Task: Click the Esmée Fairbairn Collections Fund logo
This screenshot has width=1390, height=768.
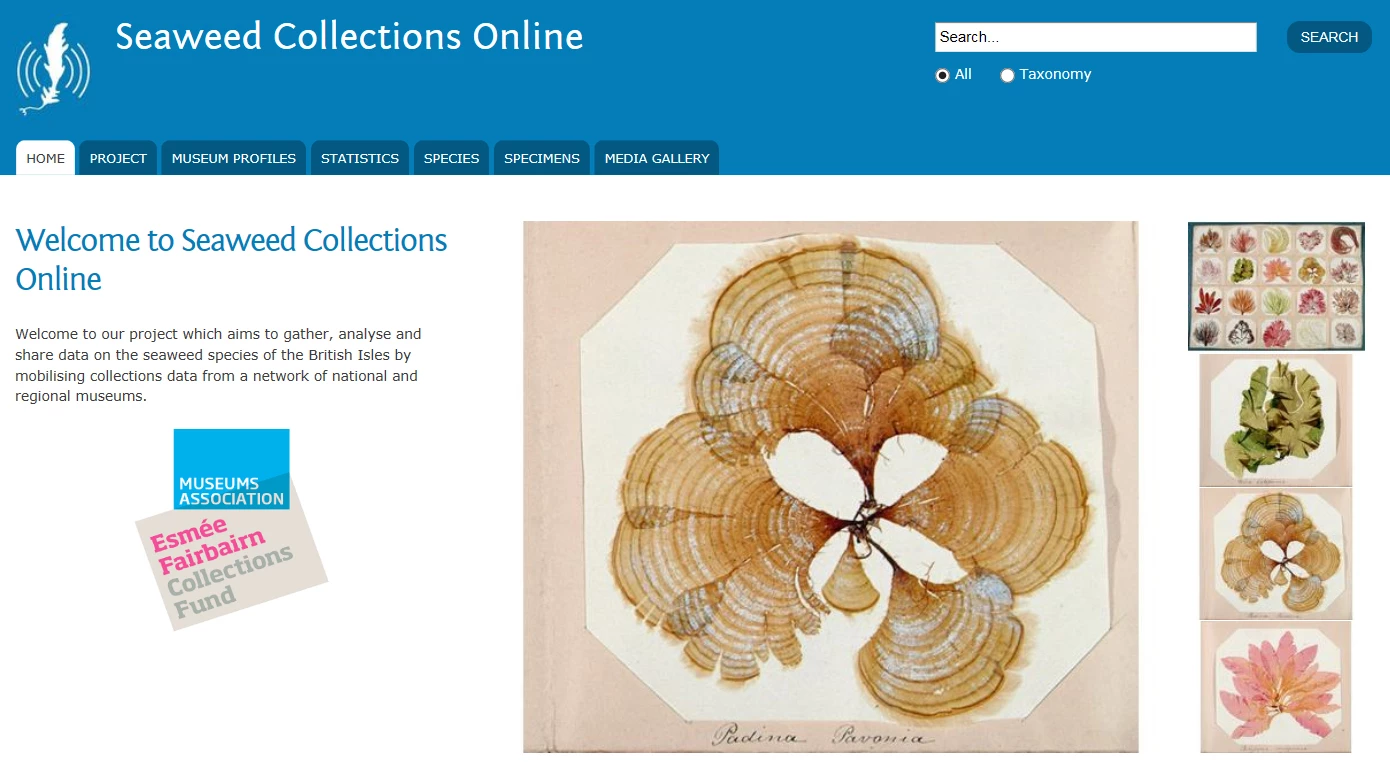Action: 232,562
